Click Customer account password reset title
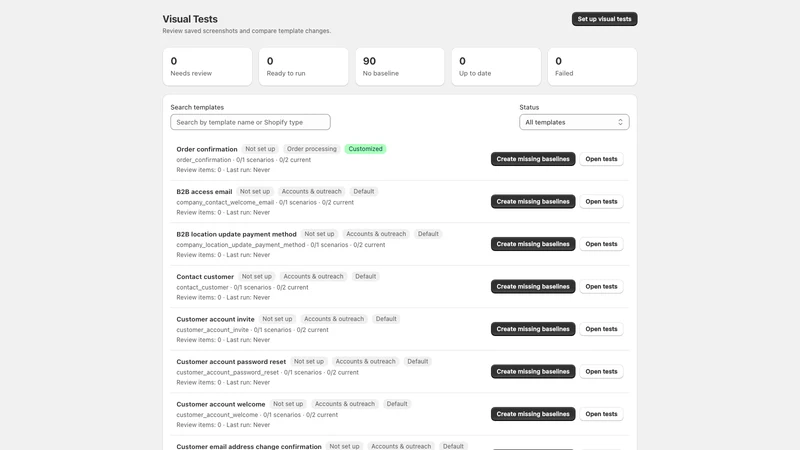 231,362
